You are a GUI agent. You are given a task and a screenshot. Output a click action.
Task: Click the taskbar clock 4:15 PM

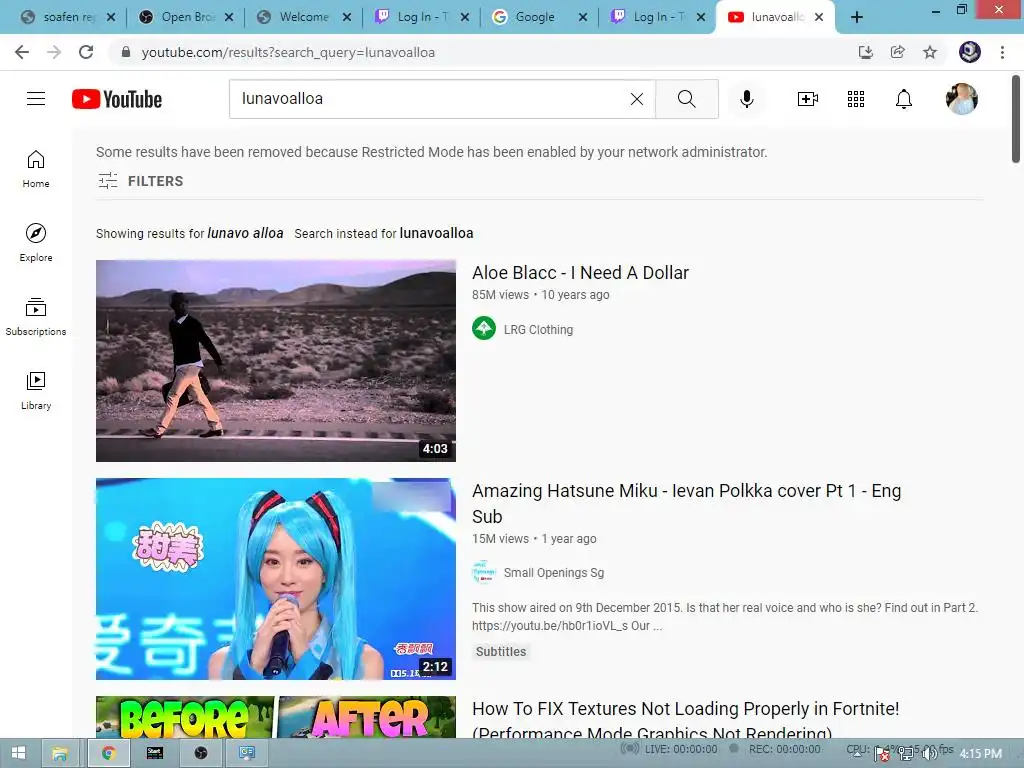pos(980,754)
